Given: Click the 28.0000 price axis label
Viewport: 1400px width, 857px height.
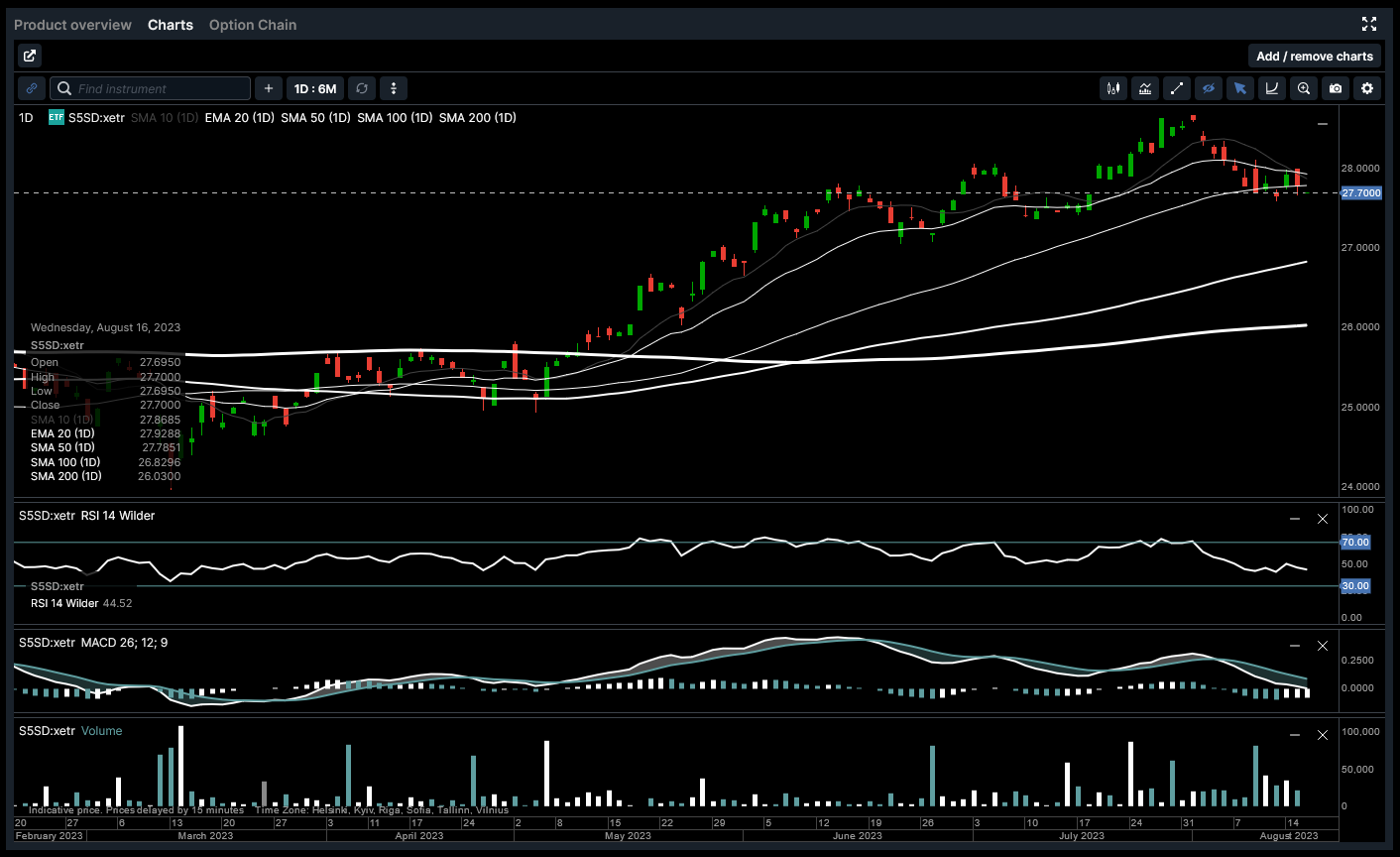Looking at the screenshot, I should [1360, 169].
